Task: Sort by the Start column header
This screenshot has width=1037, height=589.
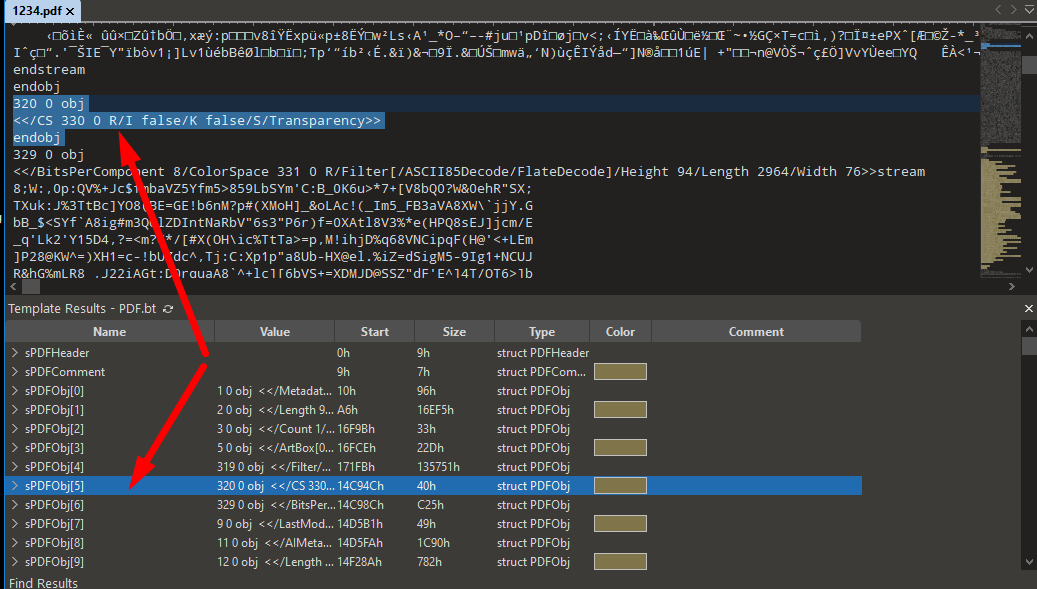Action: point(375,332)
